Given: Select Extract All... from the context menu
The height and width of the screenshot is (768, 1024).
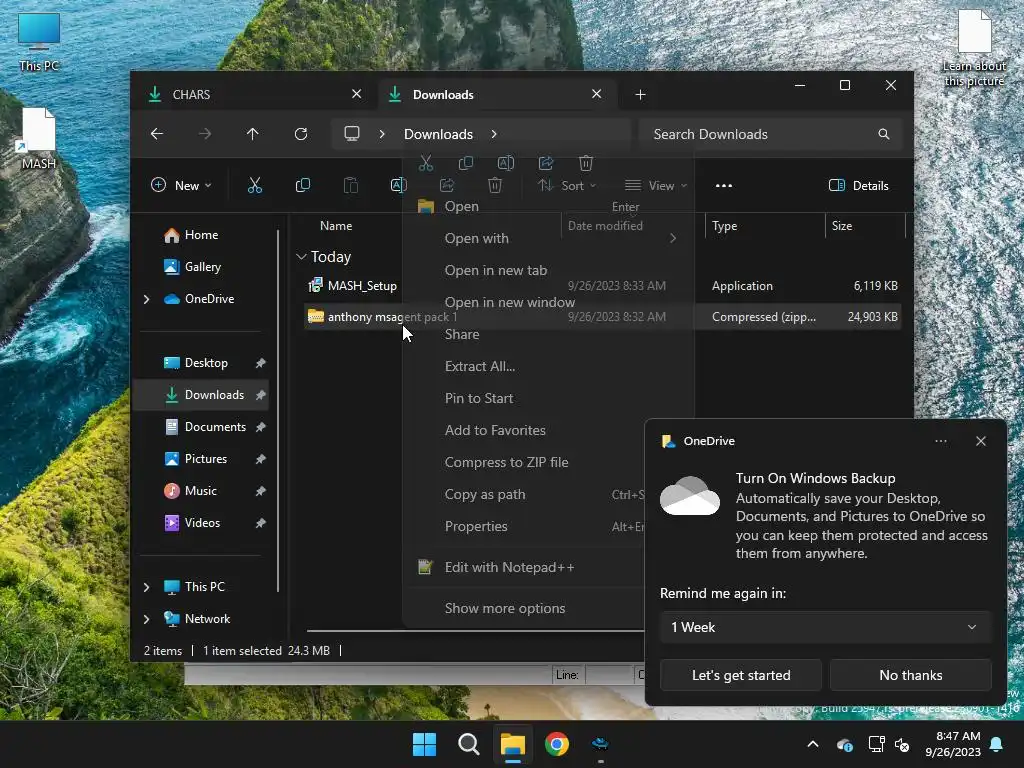Looking at the screenshot, I should (x=548, y=366).
